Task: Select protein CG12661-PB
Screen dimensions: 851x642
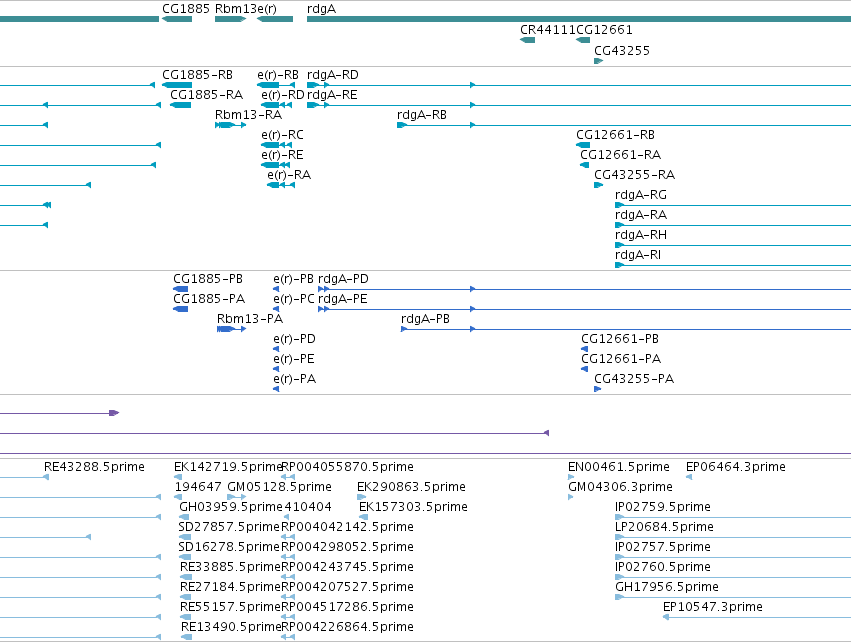Action: [620, 339]
